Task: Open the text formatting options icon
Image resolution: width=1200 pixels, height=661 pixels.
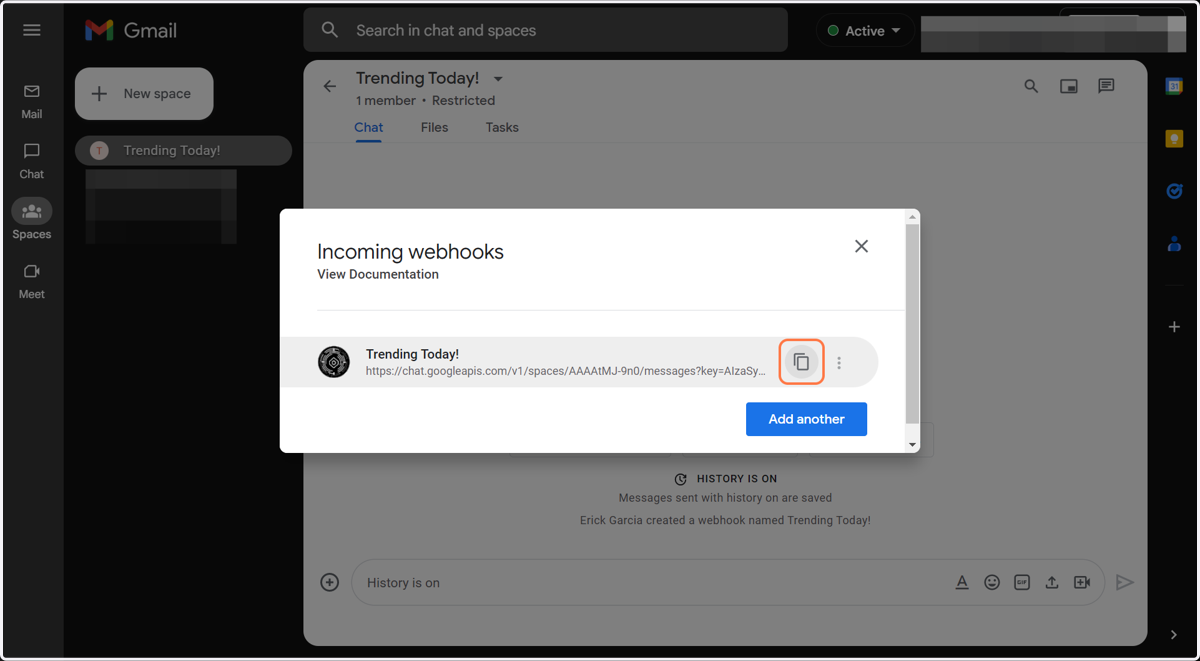Action: pos(962,582)
